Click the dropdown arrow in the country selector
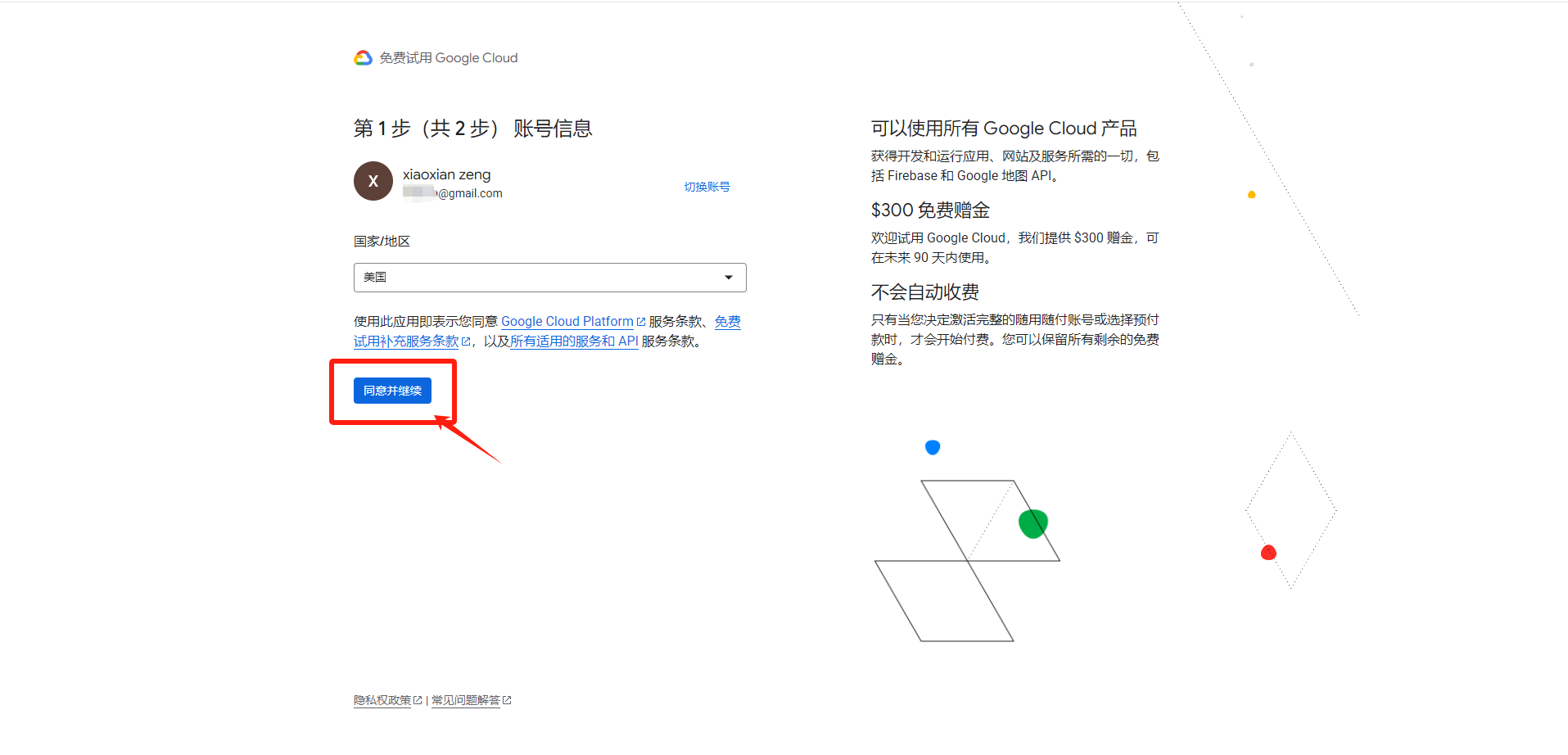1568x755 pixels. 729,278
